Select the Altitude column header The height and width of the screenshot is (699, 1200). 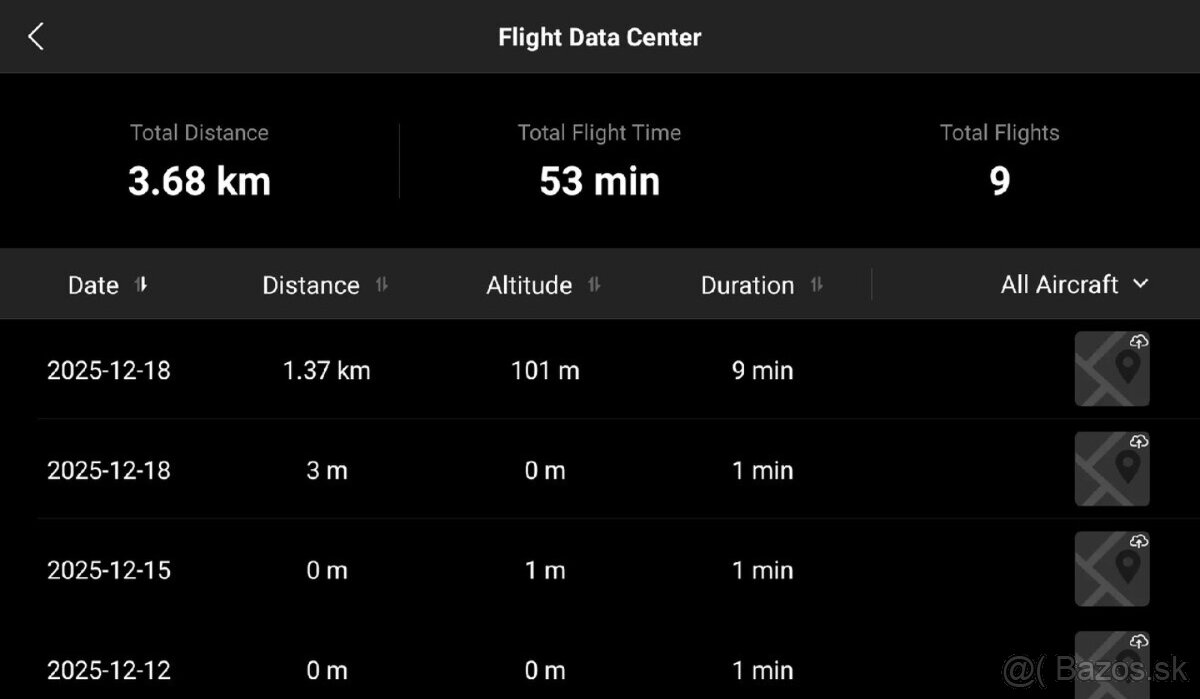[x=529, y=284]
